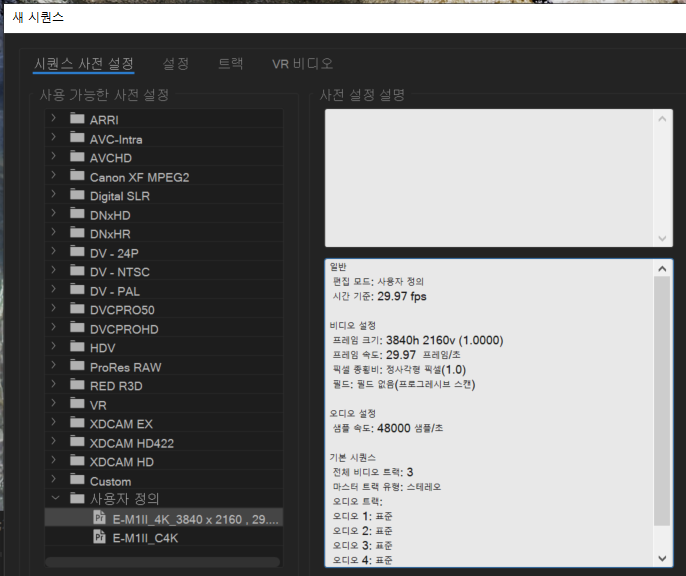This screenshot has width=686, height=576.
Task: Click the AVCHD folder icon
Action: (77, 156)
